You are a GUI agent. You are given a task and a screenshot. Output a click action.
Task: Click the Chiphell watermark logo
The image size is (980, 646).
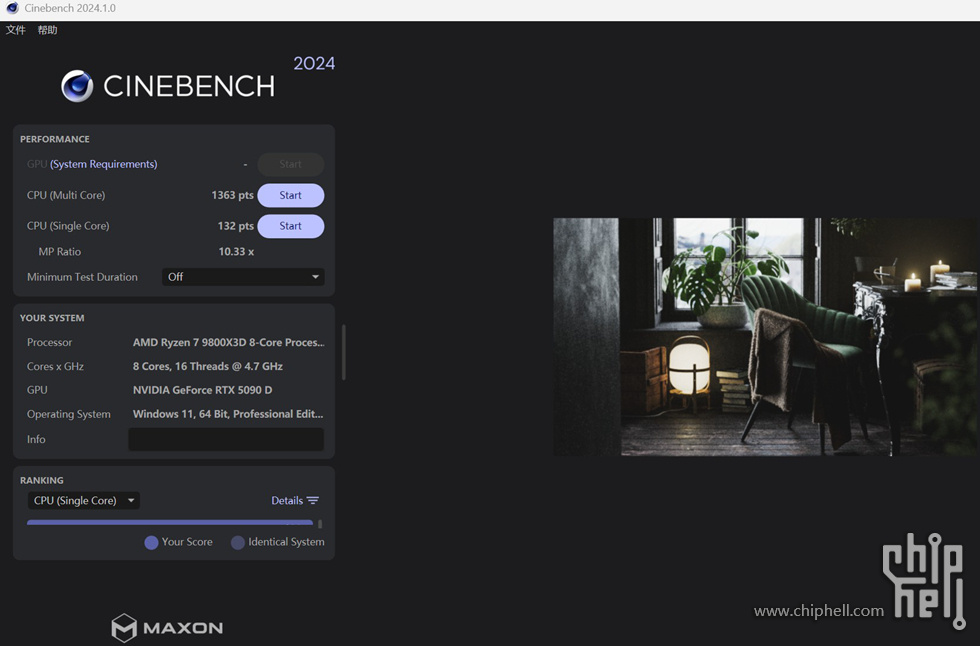click(x=922, y=580)
